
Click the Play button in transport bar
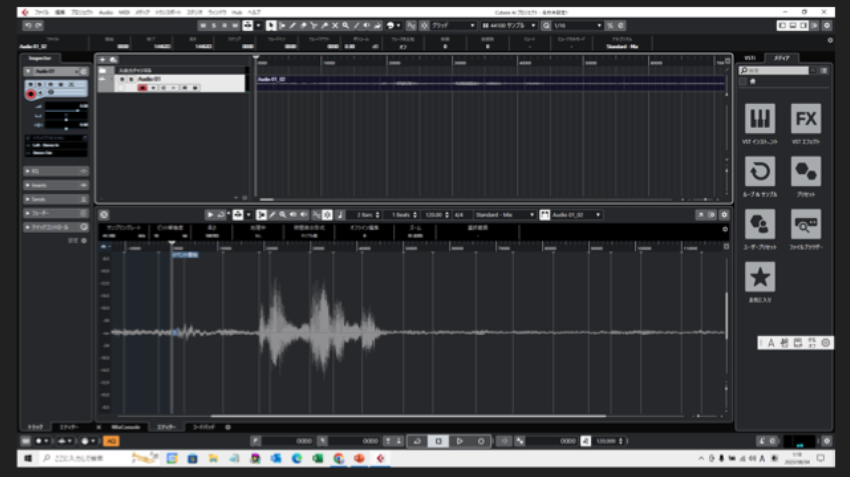coord(459,441)
